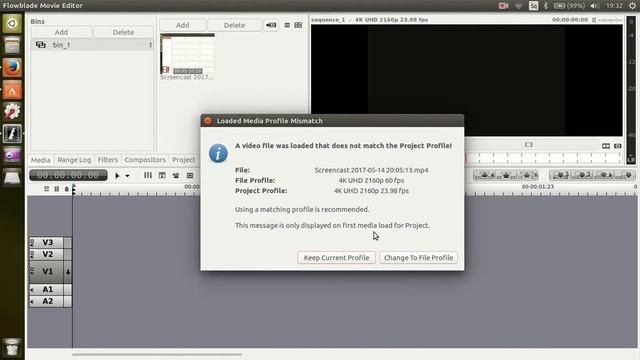This screenshot has height=360, width=640.
Task: Add a media file to the bin
Action: pos(182,25)
